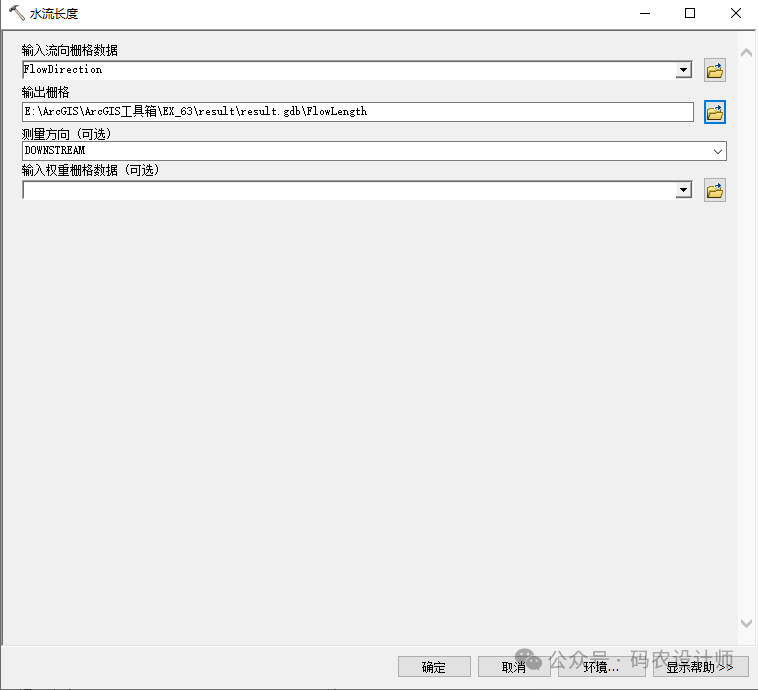The width and height of the screenshot is (758, 690).
Task: Expand the FlowDirection input raster dropdown arrow
Action: point(684,70)
